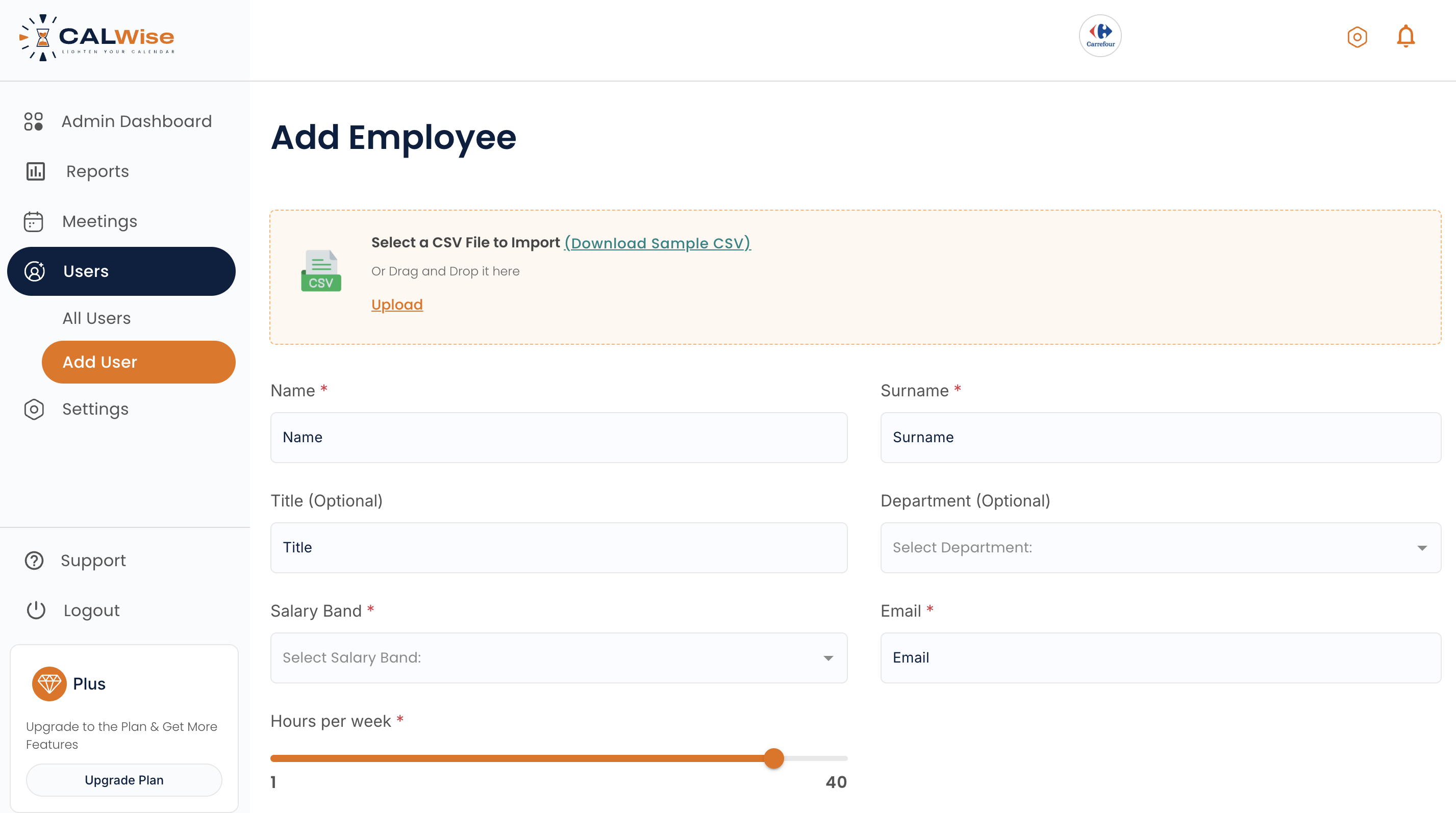Viewport: 1456px width, 813px height.
Task: Switch to All Users
Action: click(96, 318)
